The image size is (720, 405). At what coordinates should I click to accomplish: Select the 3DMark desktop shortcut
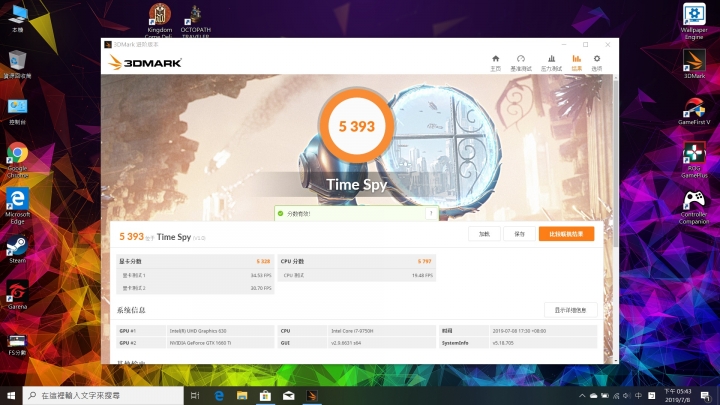tap(694, 64)
